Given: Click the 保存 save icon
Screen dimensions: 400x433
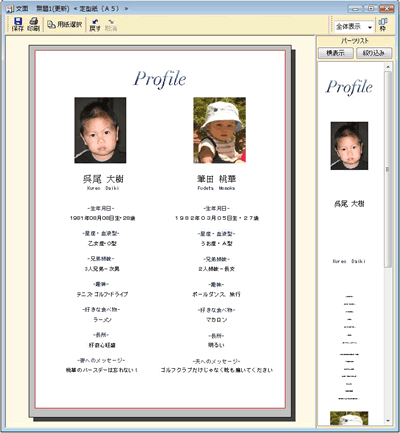Looking at the screenshot, I should [18, 25].
